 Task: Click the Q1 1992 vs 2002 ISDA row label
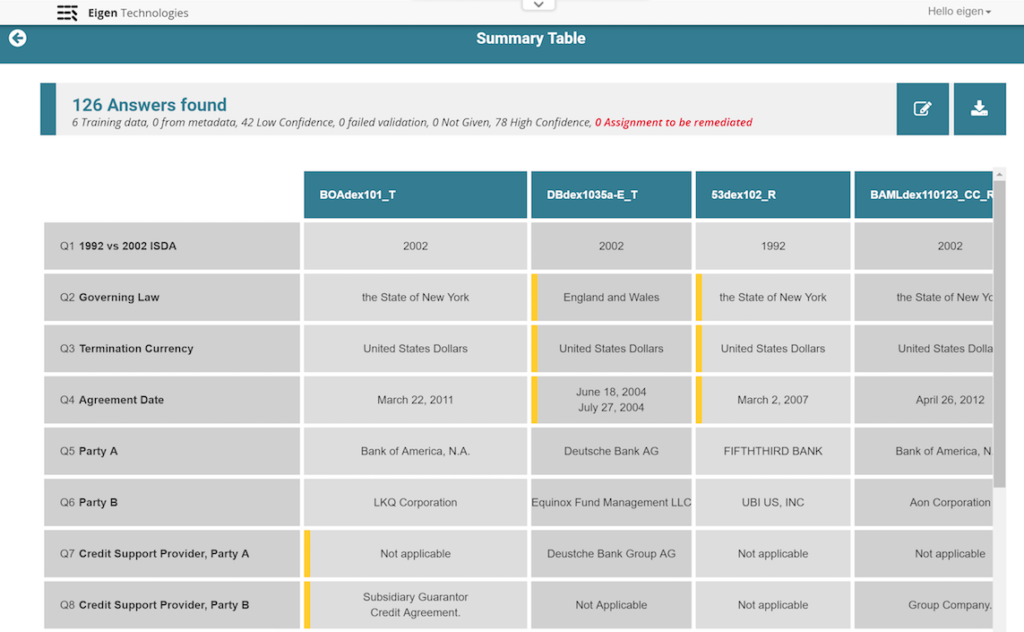(172, 246)
